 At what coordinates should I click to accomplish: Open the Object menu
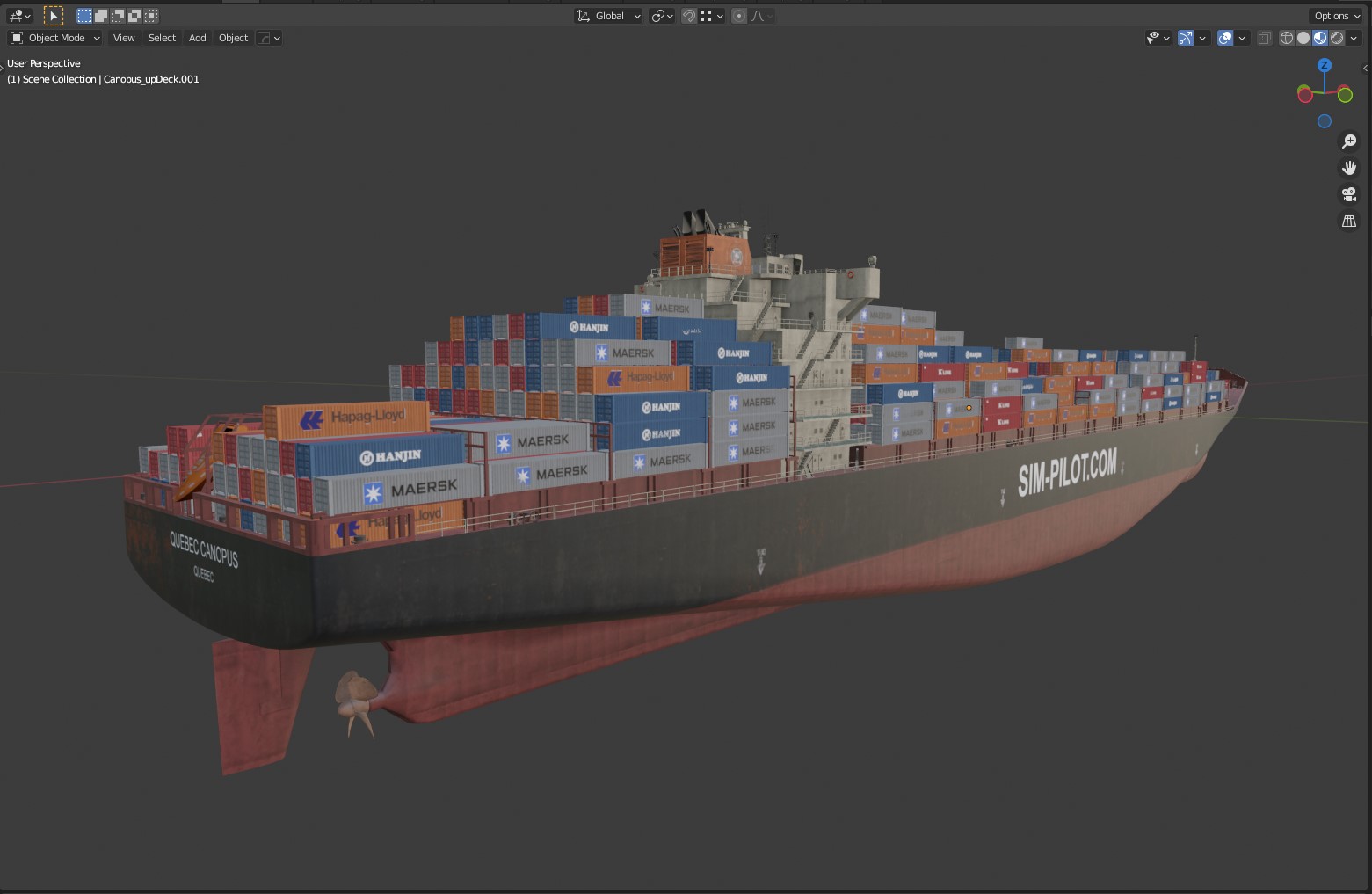click(x=233, y=38)
